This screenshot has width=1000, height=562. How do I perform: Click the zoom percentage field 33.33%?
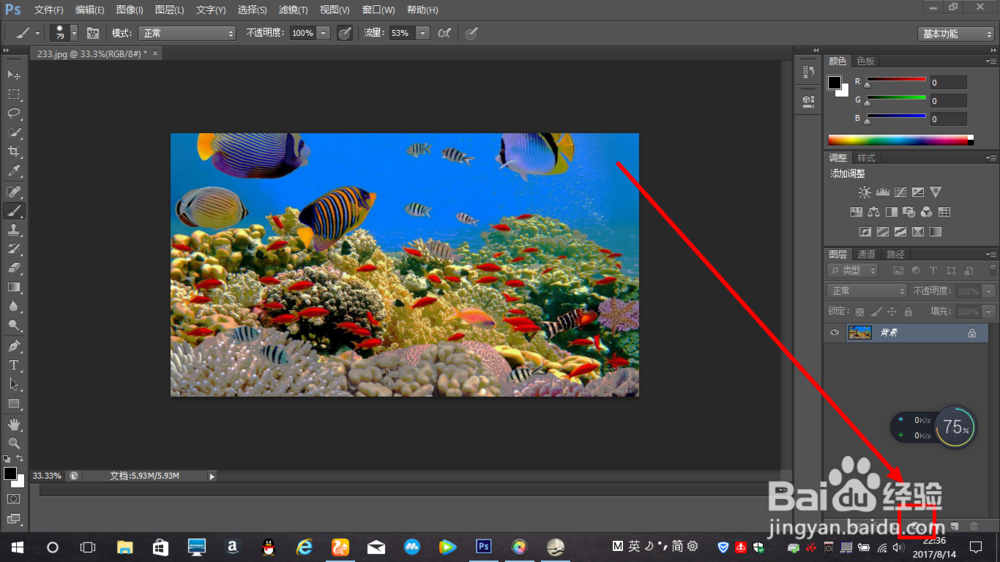coord(47,476)
